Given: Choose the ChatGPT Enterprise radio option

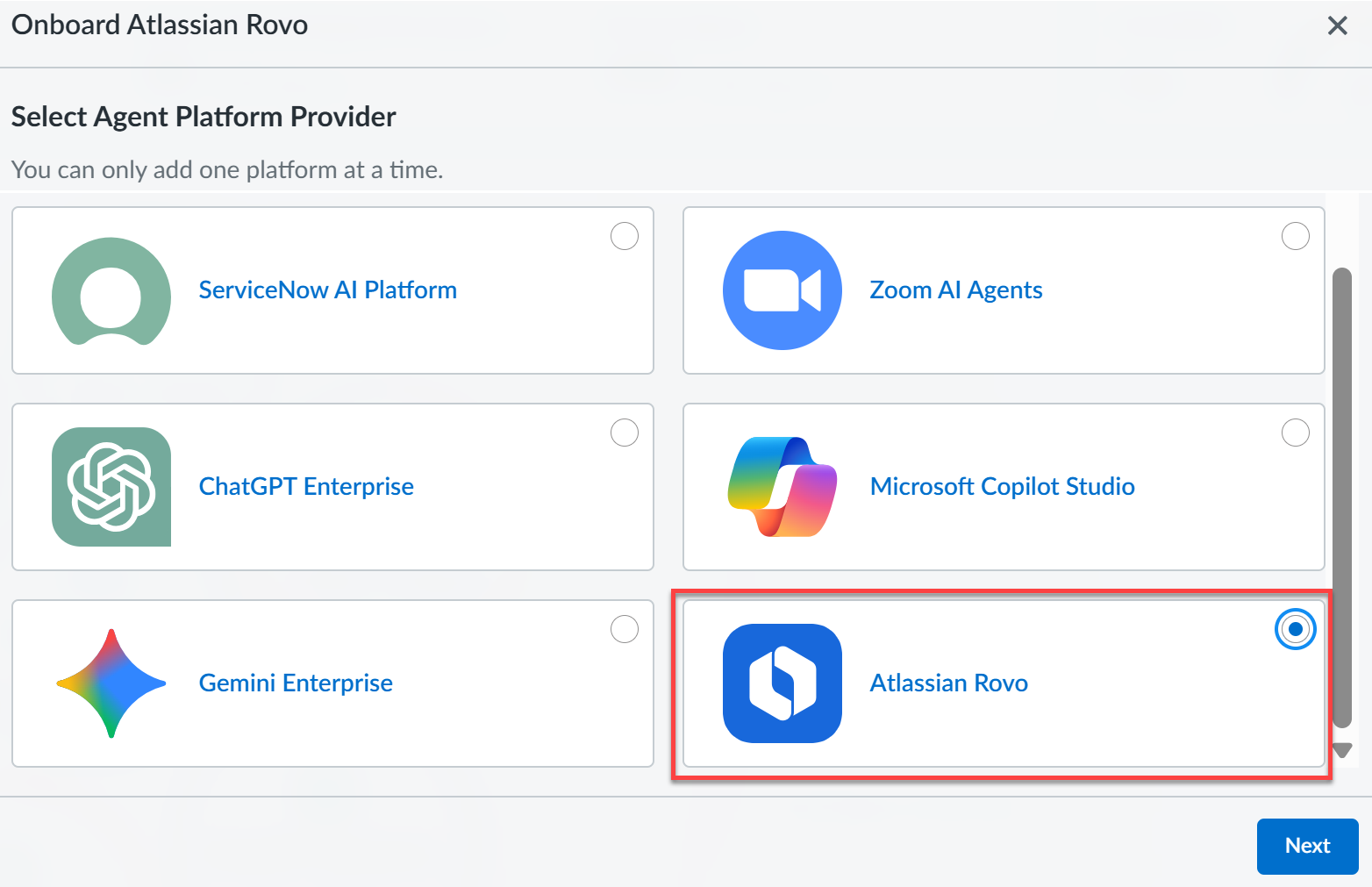Looking at the screenshot, I should click(625, 433).
